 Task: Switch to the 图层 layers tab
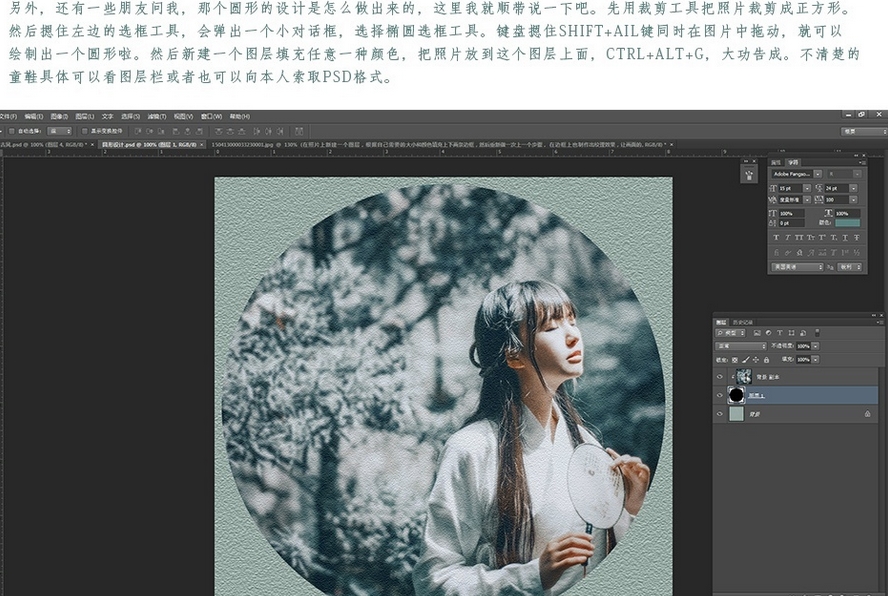721,322
